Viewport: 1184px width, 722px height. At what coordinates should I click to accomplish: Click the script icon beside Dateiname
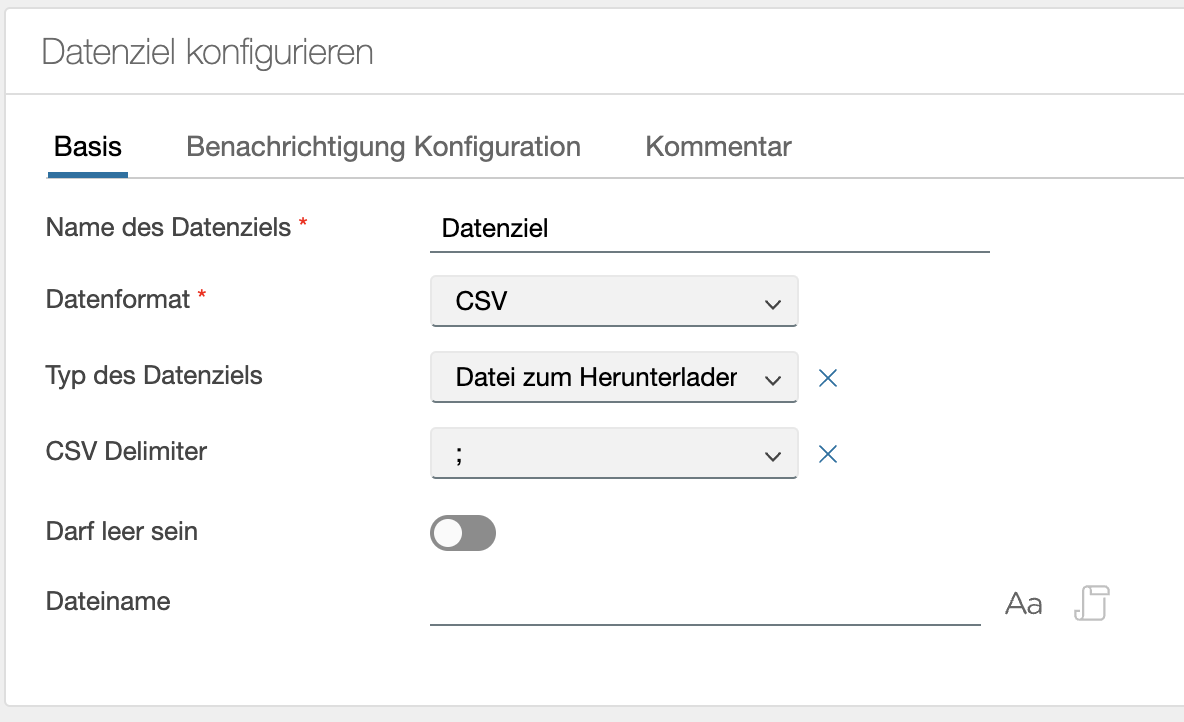[x=1091, y=603]
